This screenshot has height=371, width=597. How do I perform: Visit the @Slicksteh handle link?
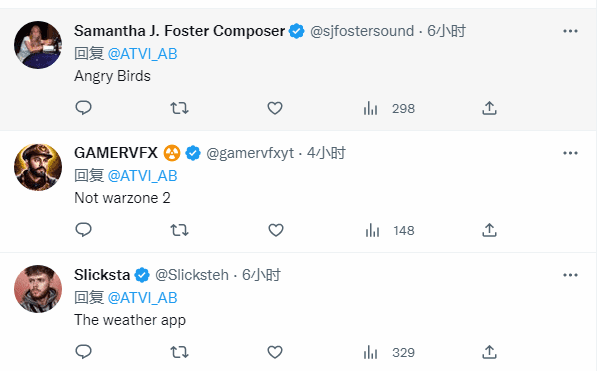click(192, 275)
